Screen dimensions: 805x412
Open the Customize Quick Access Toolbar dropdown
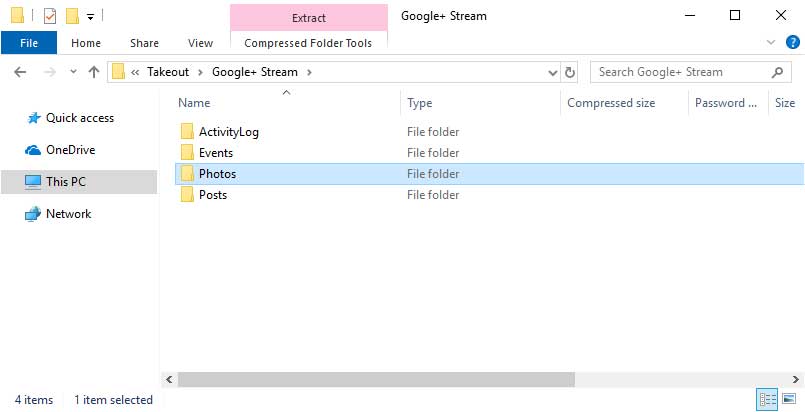click(90, 17)
